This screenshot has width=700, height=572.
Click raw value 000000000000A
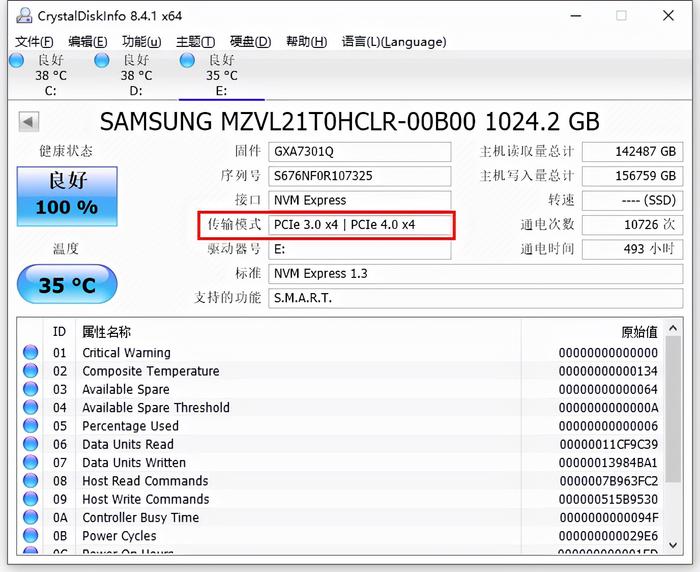[608, 408]
